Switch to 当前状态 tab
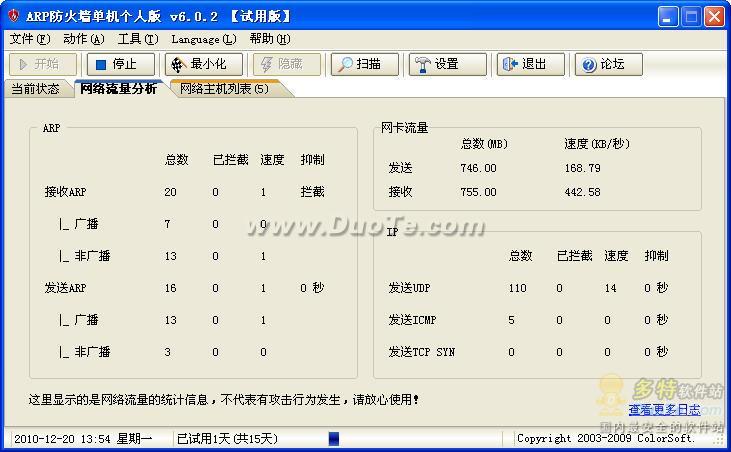 [x=36, y=89]
